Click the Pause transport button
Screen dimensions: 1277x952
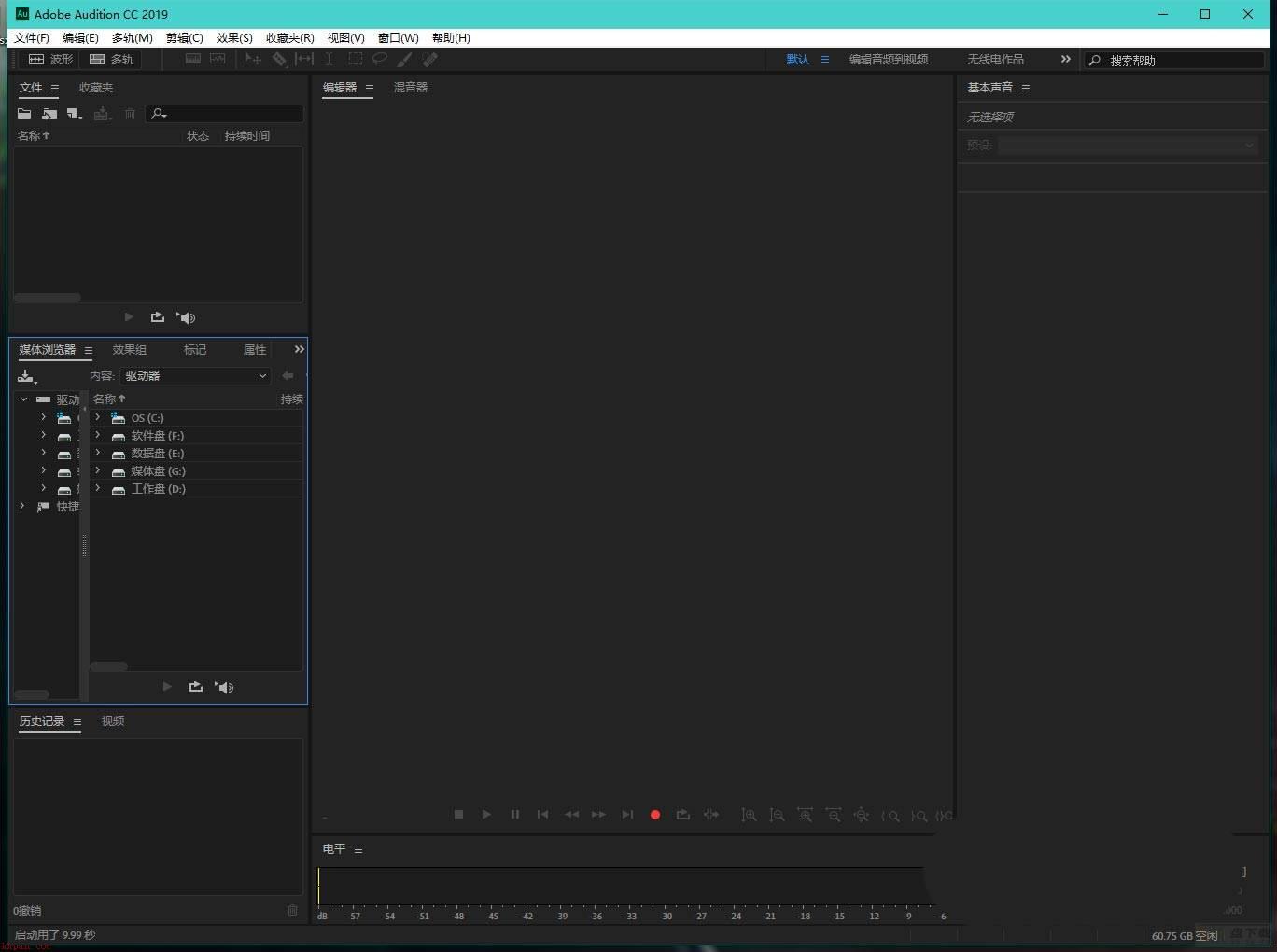coord(514,815)
